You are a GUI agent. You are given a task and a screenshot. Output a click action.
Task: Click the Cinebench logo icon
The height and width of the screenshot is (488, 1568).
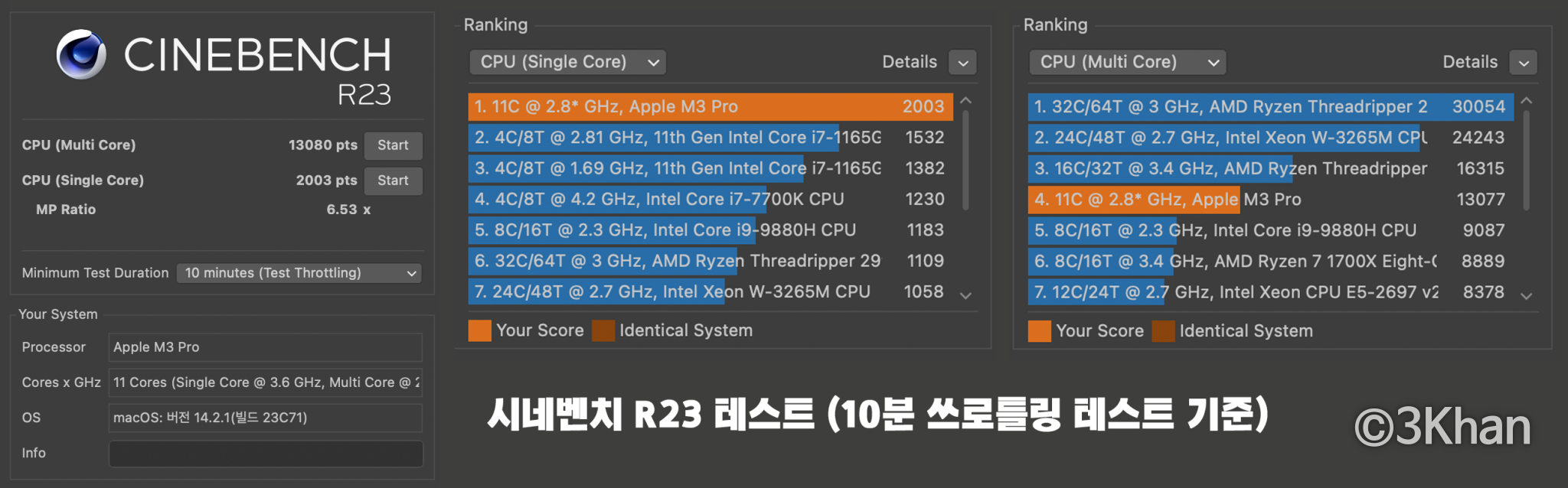(x=81, y=54)
